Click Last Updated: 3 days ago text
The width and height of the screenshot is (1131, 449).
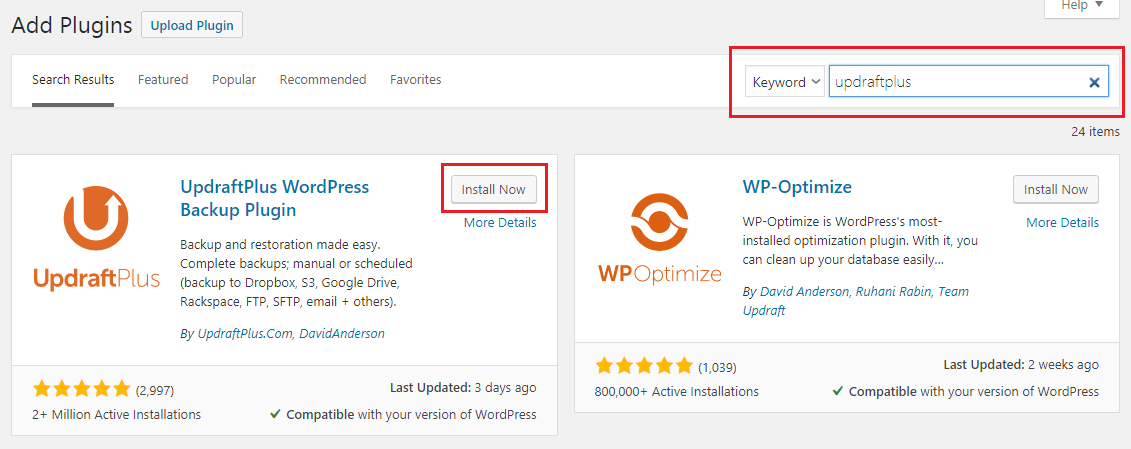coord(463,388)
